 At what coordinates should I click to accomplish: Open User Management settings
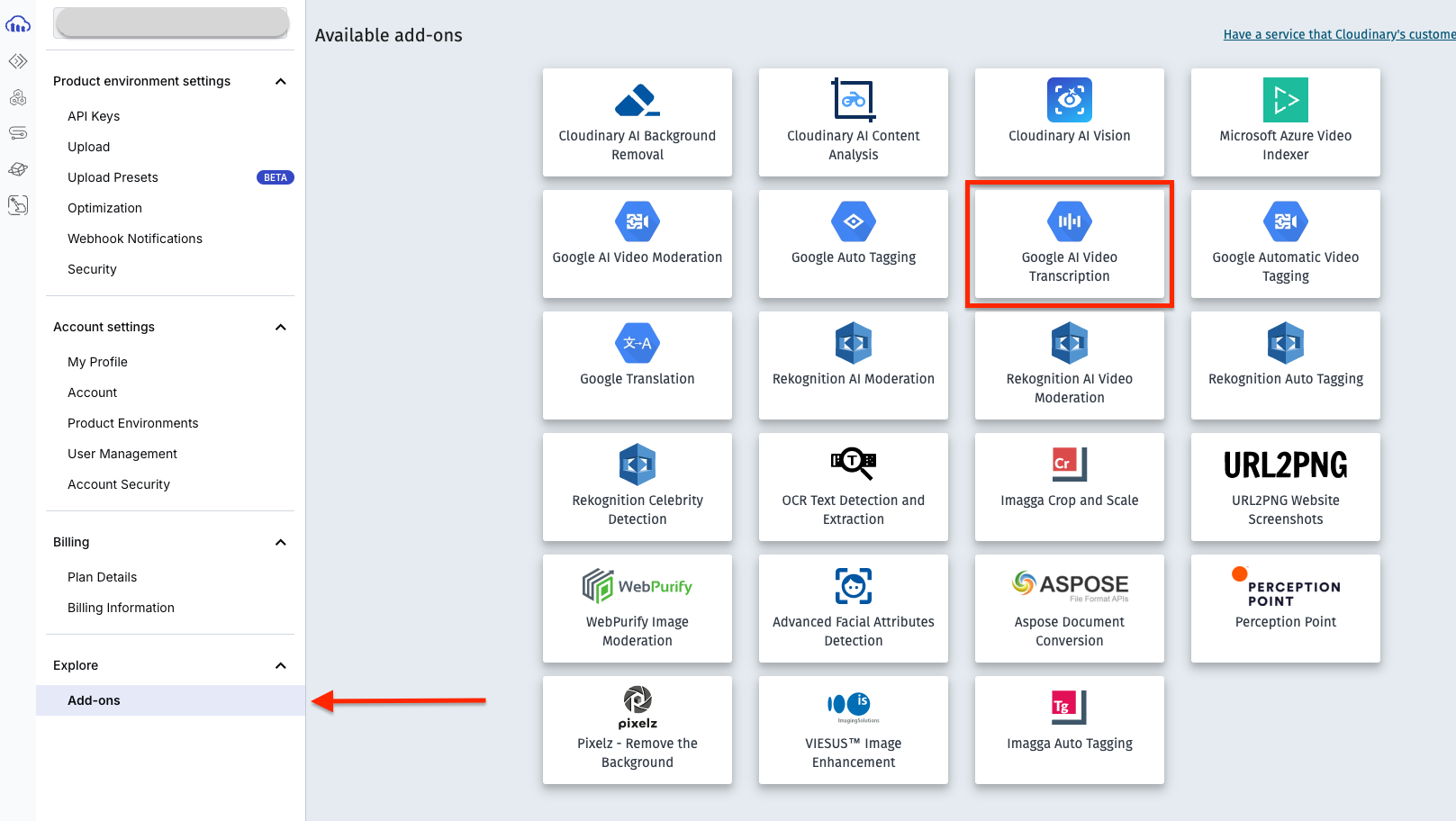coord(122,454)
